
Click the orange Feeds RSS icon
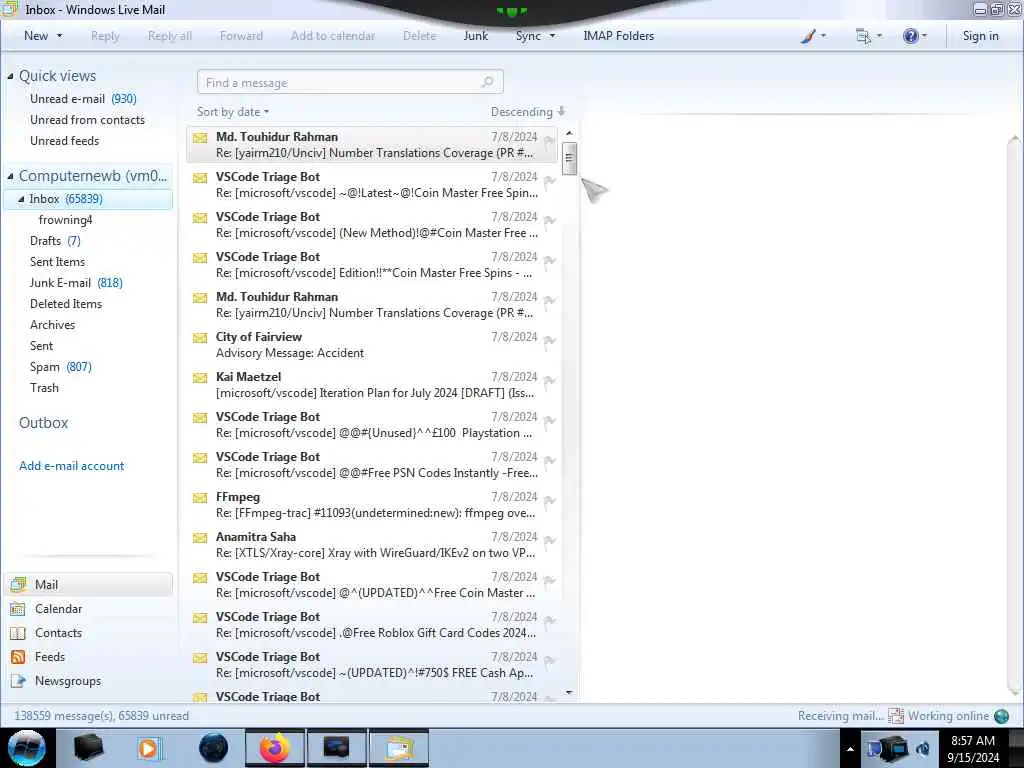pyautogui.click(x=18, y=657)
